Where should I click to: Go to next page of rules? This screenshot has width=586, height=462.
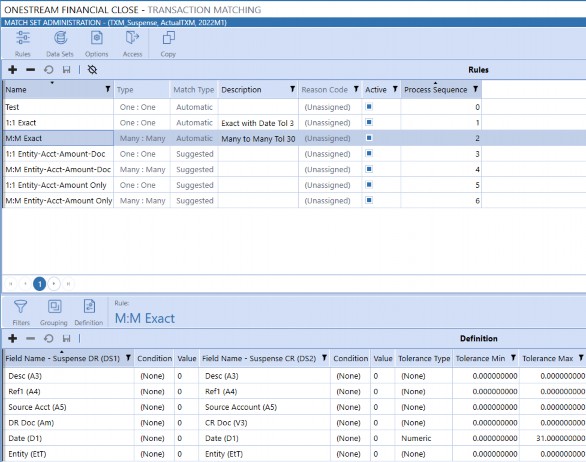[x=54, y=284]
